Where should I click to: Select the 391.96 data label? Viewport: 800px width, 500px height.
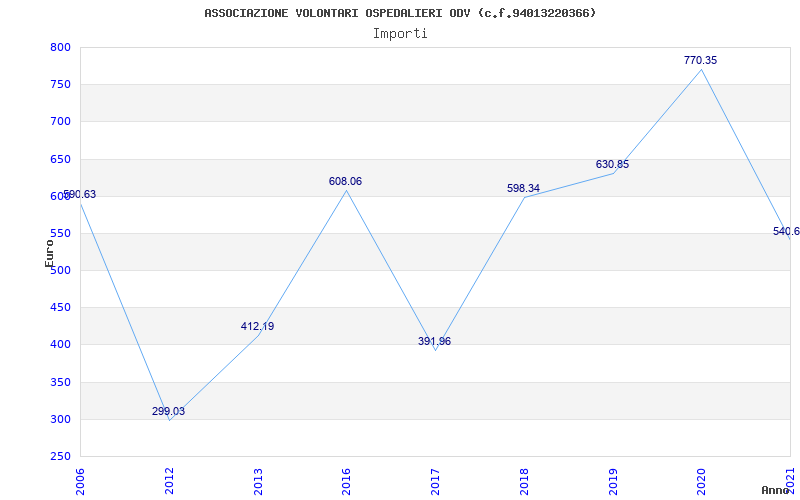(434, 341)
